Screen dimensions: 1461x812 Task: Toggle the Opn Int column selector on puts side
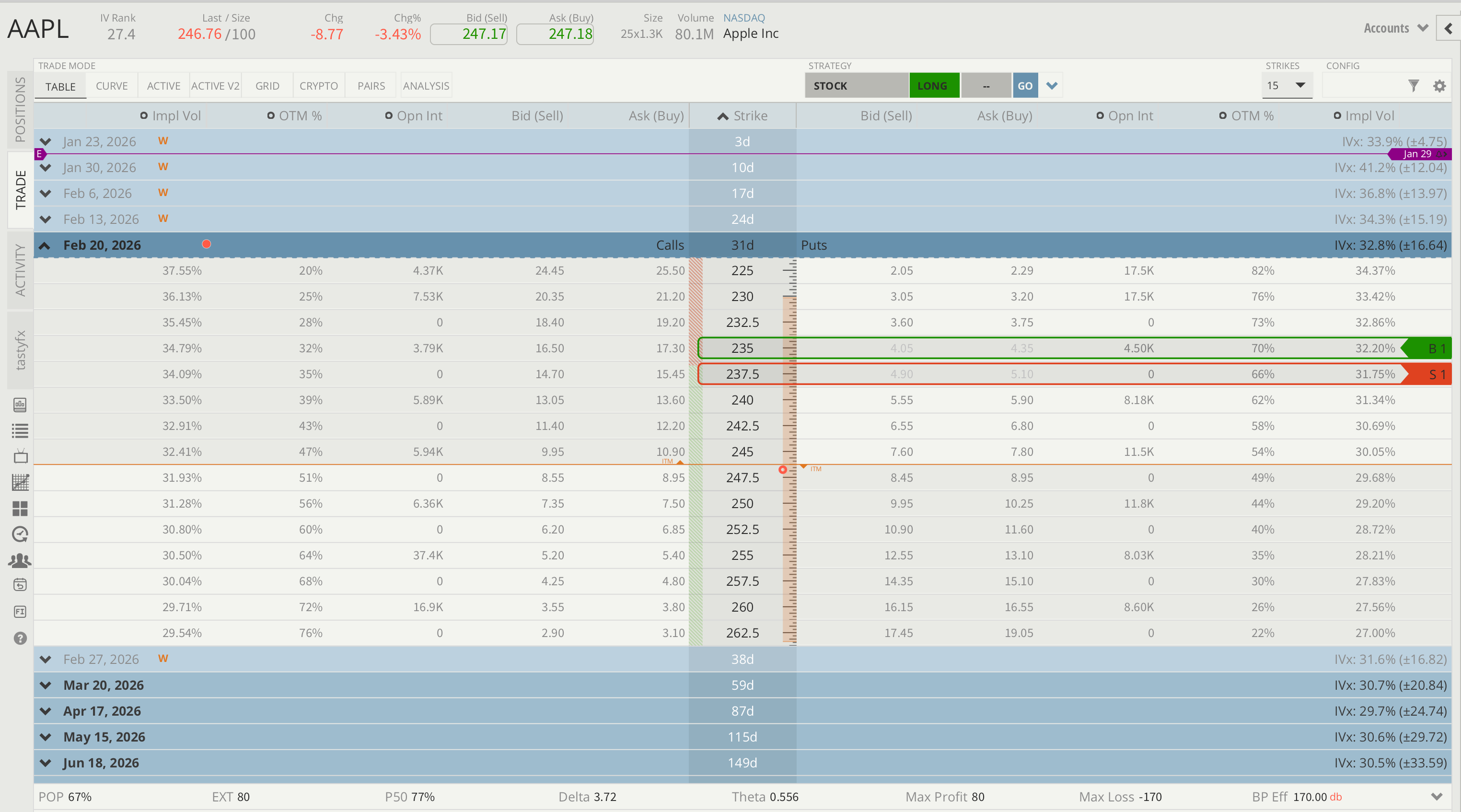coord(1100,116)
